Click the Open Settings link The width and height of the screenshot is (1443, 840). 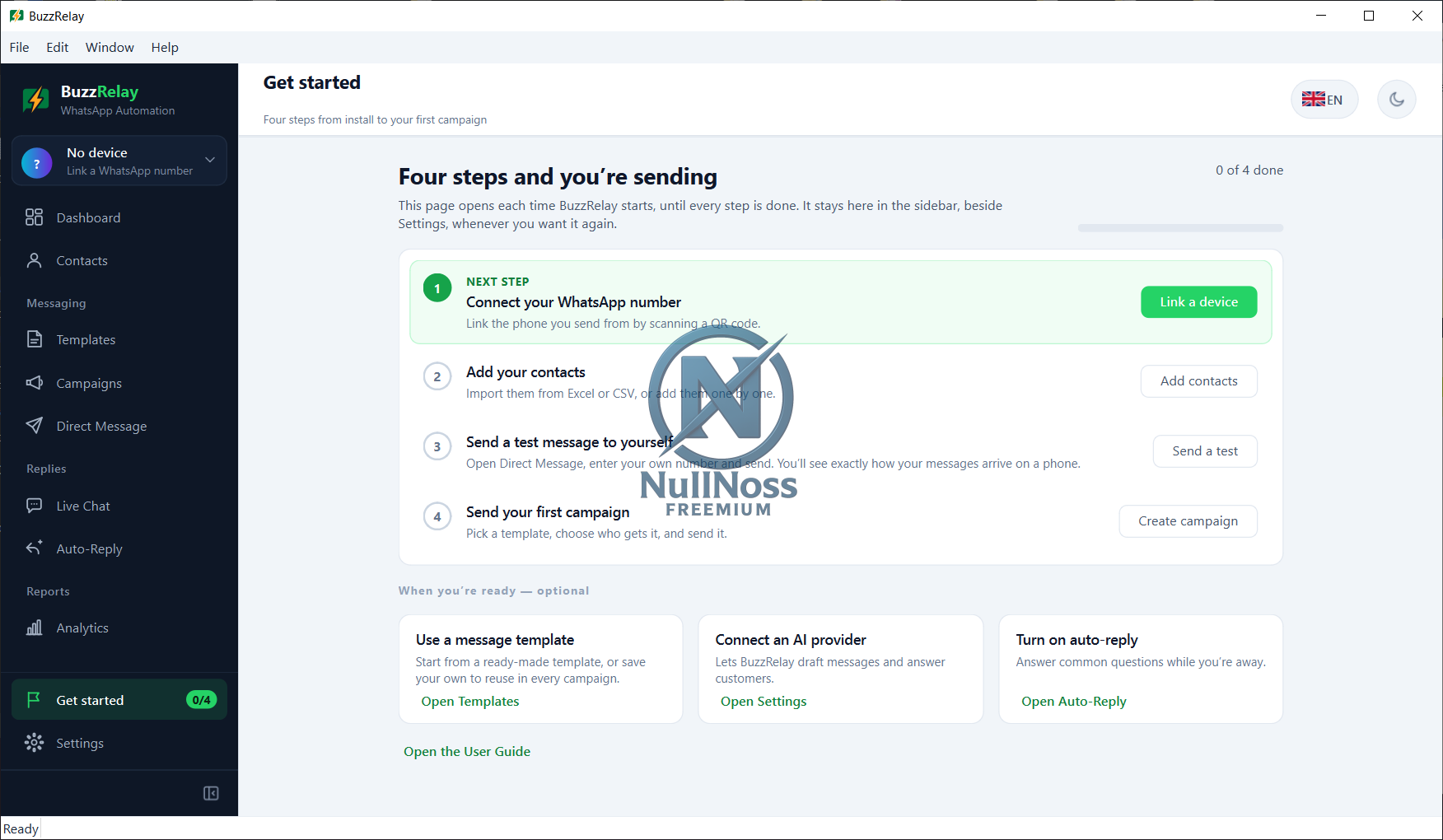764,702
